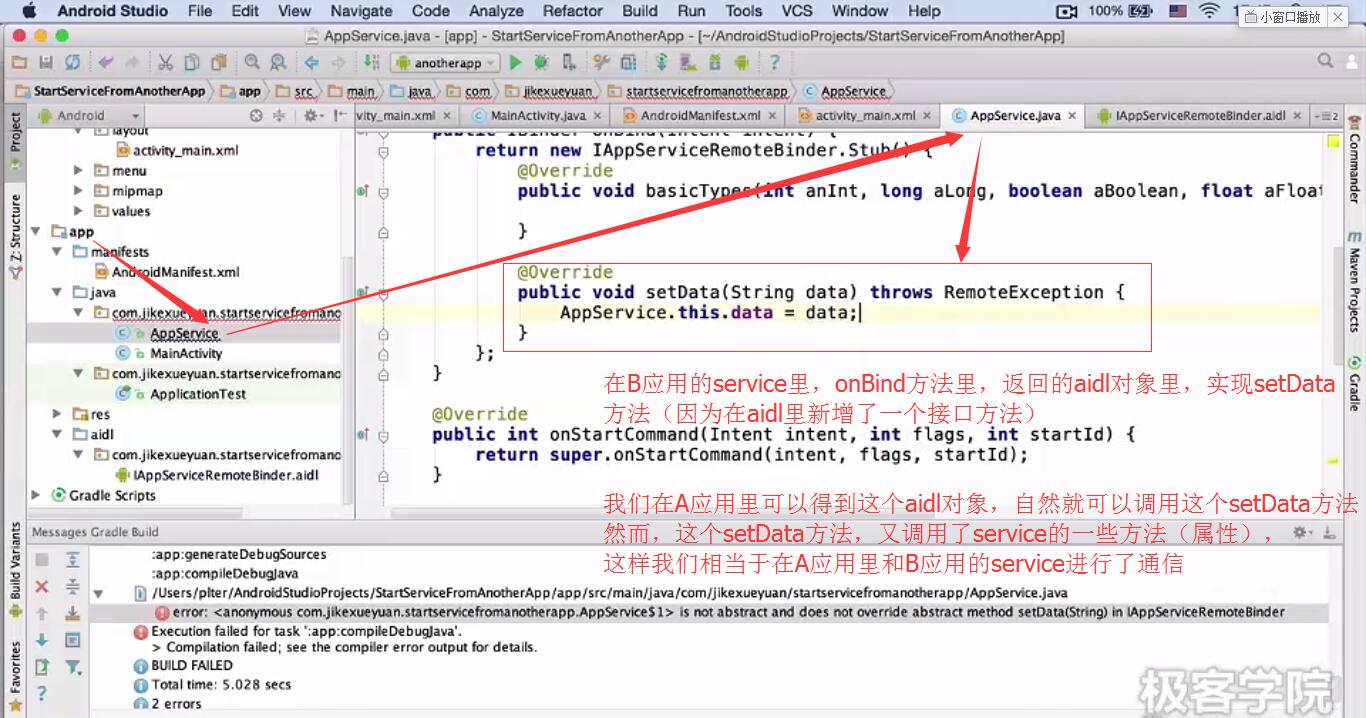This screenshot has height=718, width=1366.
Task: Switch to the MainActivity.java tab
Action: point(538,116)
